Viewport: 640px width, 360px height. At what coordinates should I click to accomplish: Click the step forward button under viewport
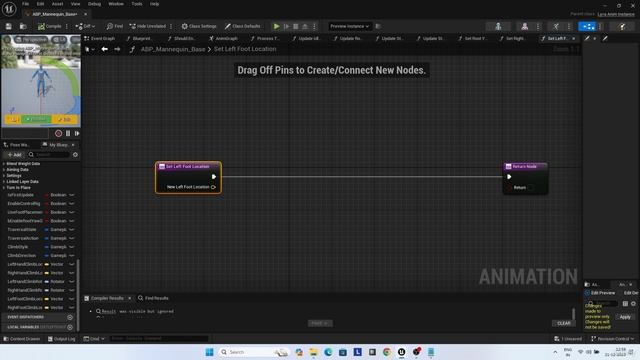(77, 133)
